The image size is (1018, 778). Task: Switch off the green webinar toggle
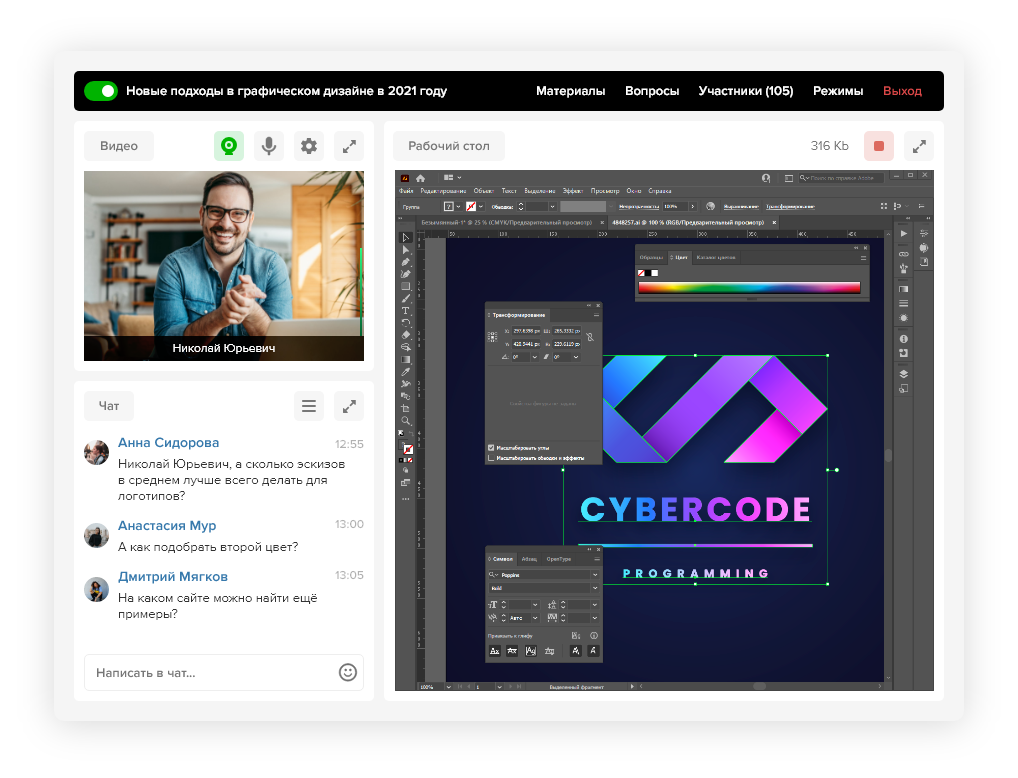click(101, 91)
